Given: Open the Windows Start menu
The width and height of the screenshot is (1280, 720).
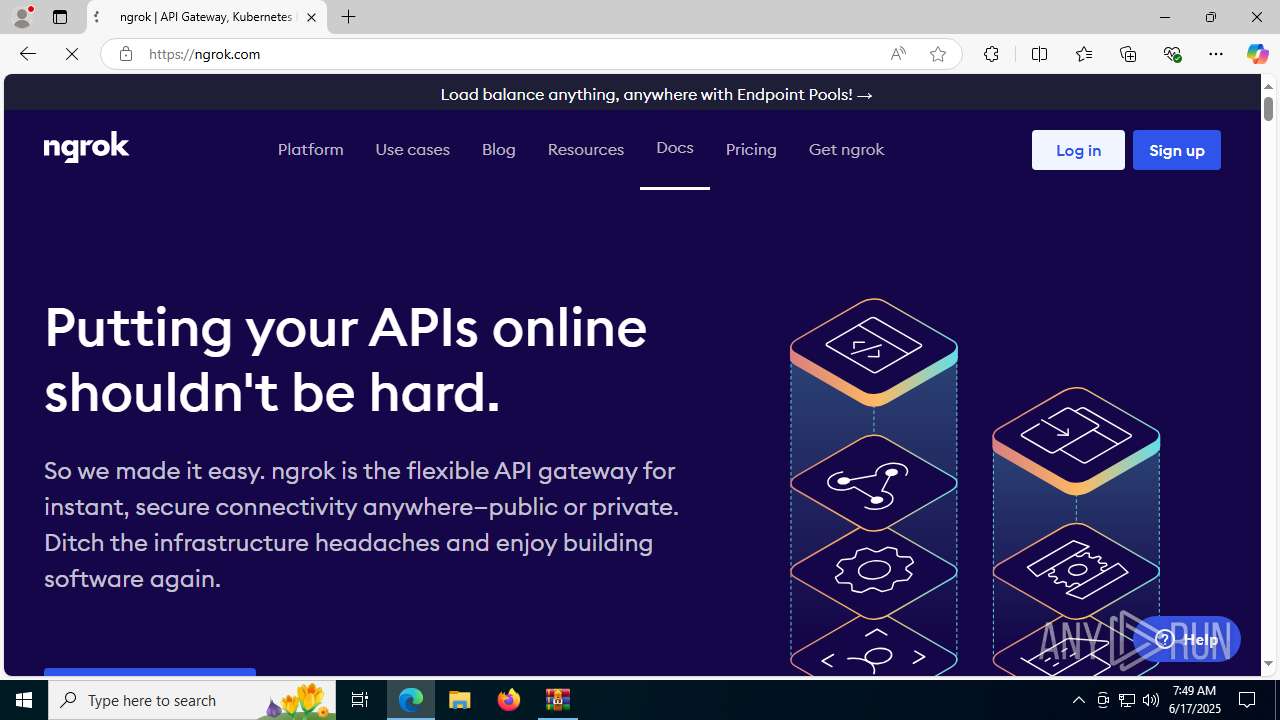Looking at the screenshot, I should pyautogui.click(x=24, y=700).
